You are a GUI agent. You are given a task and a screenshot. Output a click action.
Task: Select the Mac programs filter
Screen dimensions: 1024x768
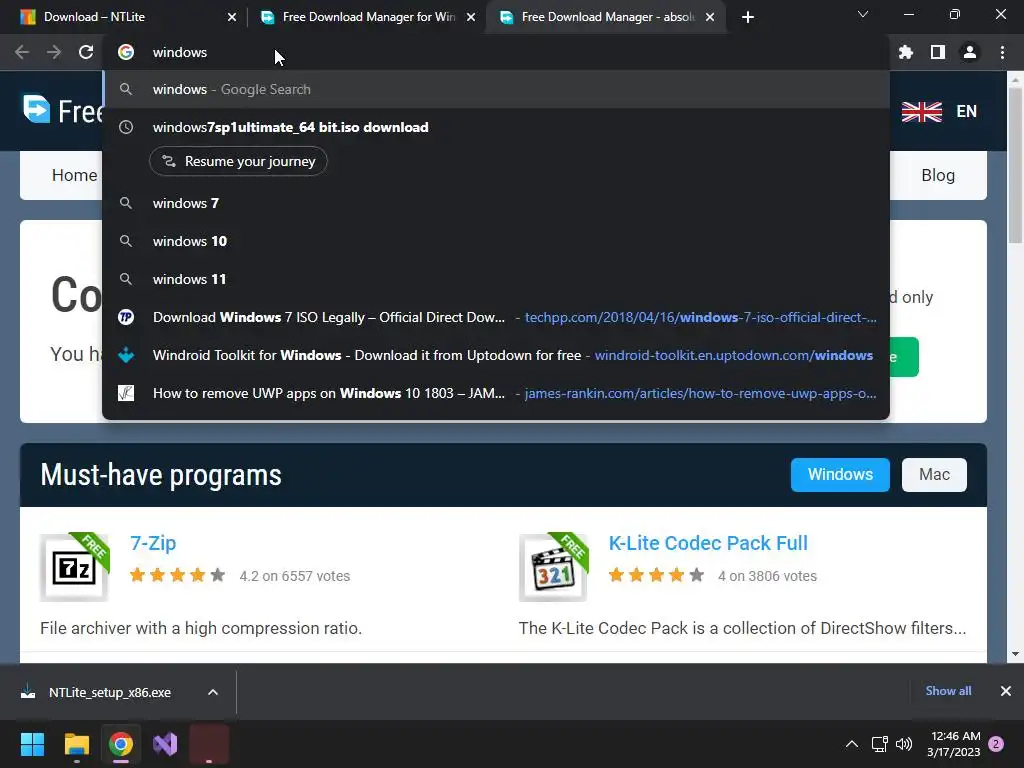pos(934,475)
